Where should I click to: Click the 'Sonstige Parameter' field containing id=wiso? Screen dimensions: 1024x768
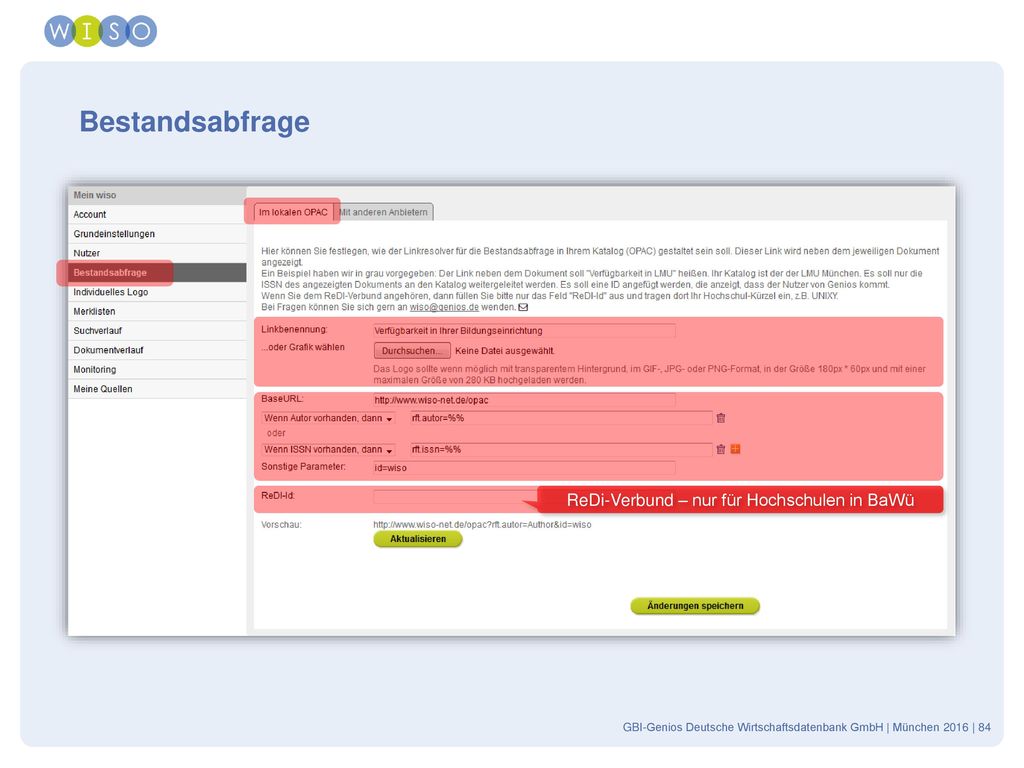click(x=524, y=468)
